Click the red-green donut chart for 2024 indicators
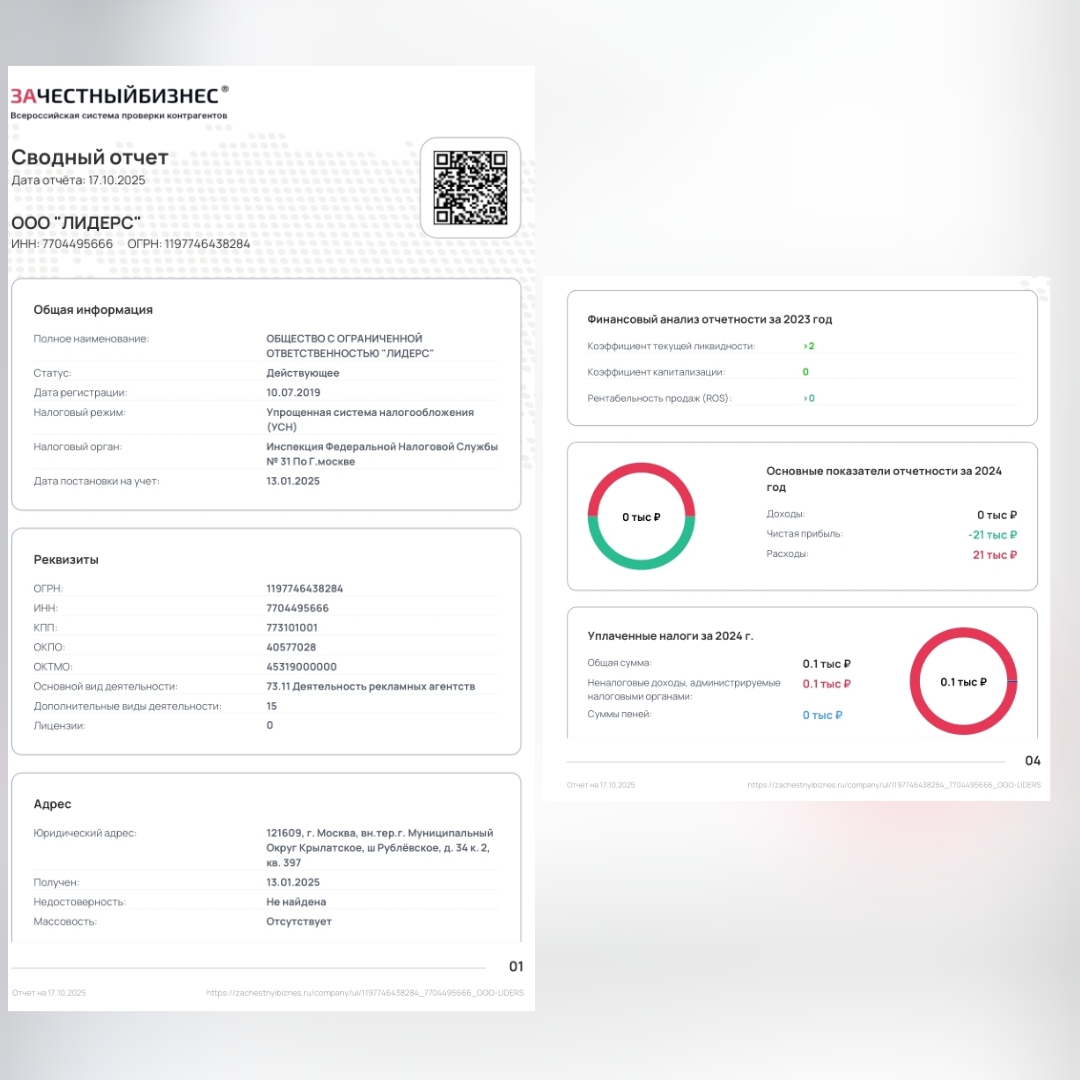The width and height of the screenshot is (1080, 1080). [x=641, y=517]
